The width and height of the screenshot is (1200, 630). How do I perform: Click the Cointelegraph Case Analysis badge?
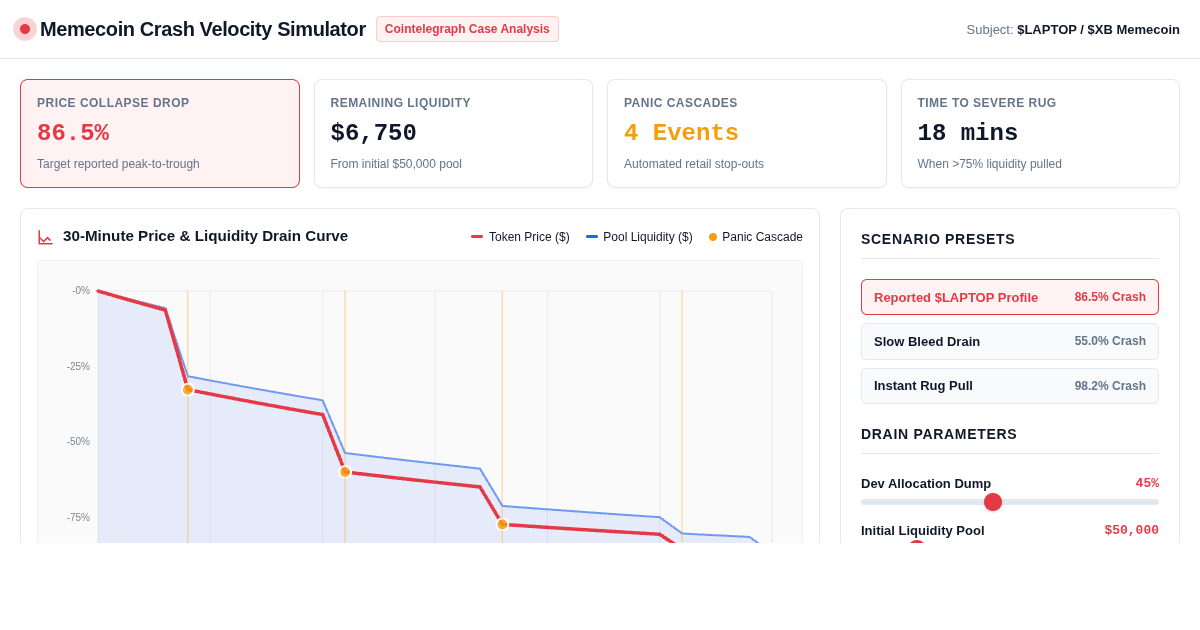tap(467, 29)
